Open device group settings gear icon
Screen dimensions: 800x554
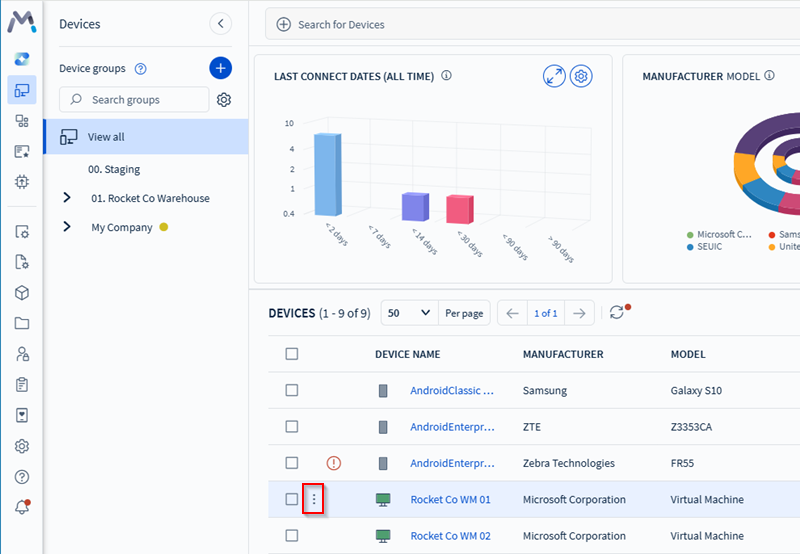pyautogui.click(x=224, y=100)
